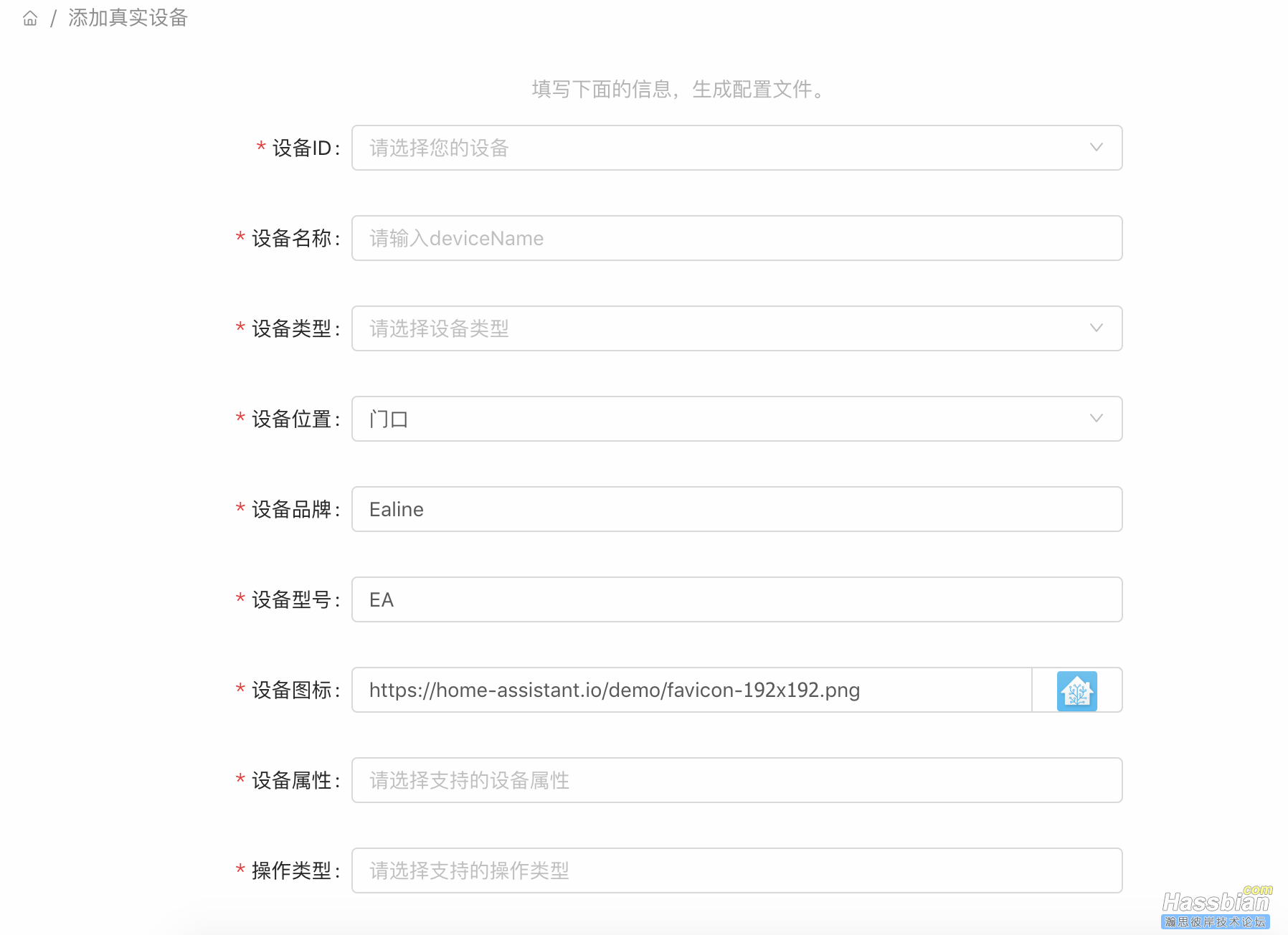Image resolution: width=1288 pixels, height=935 pixels.
Task: Open the 设备属性 attributes selector
Action: pyautogui.click(x=737, y=780)
